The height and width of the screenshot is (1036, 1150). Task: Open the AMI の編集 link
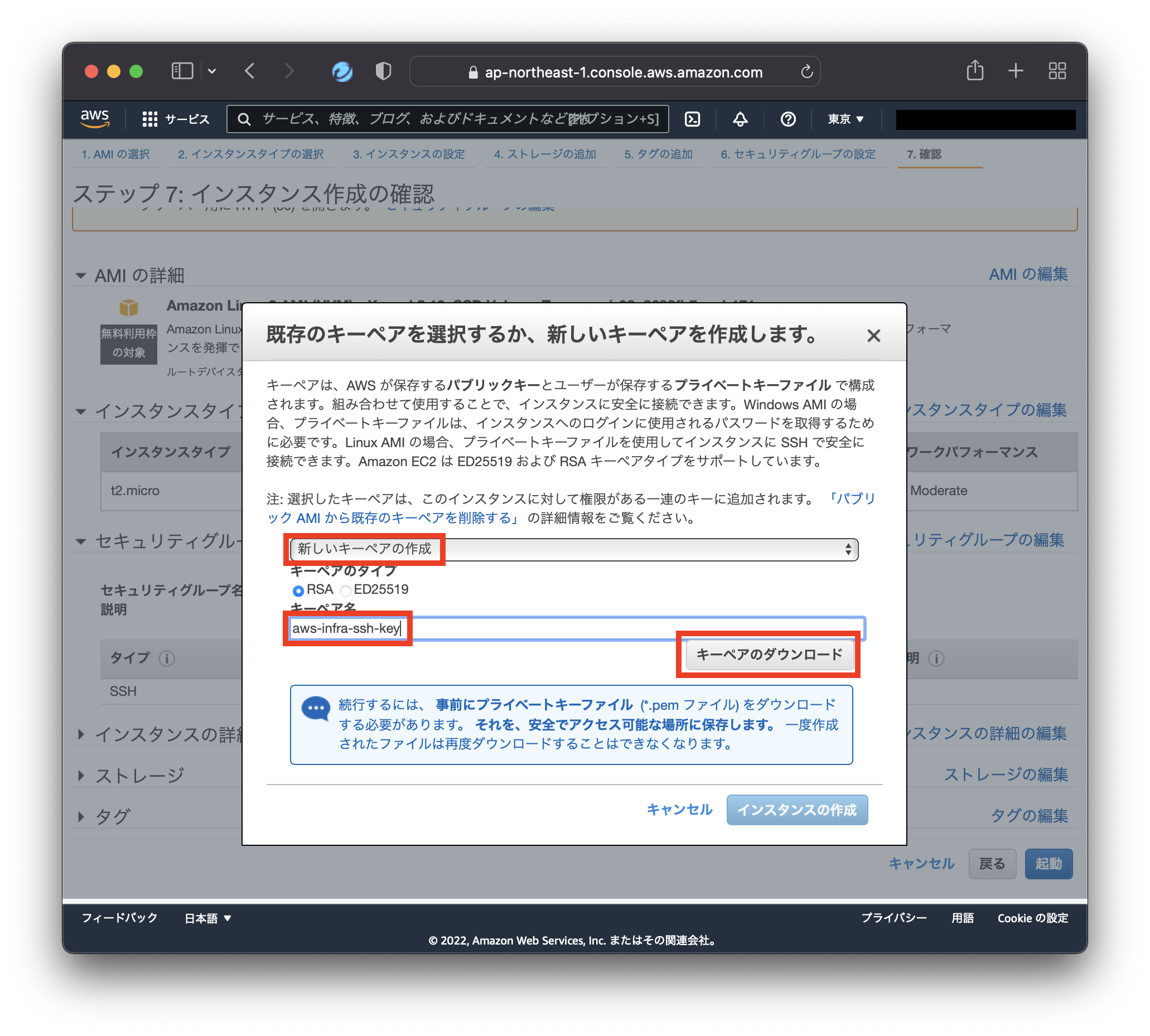1028,274
